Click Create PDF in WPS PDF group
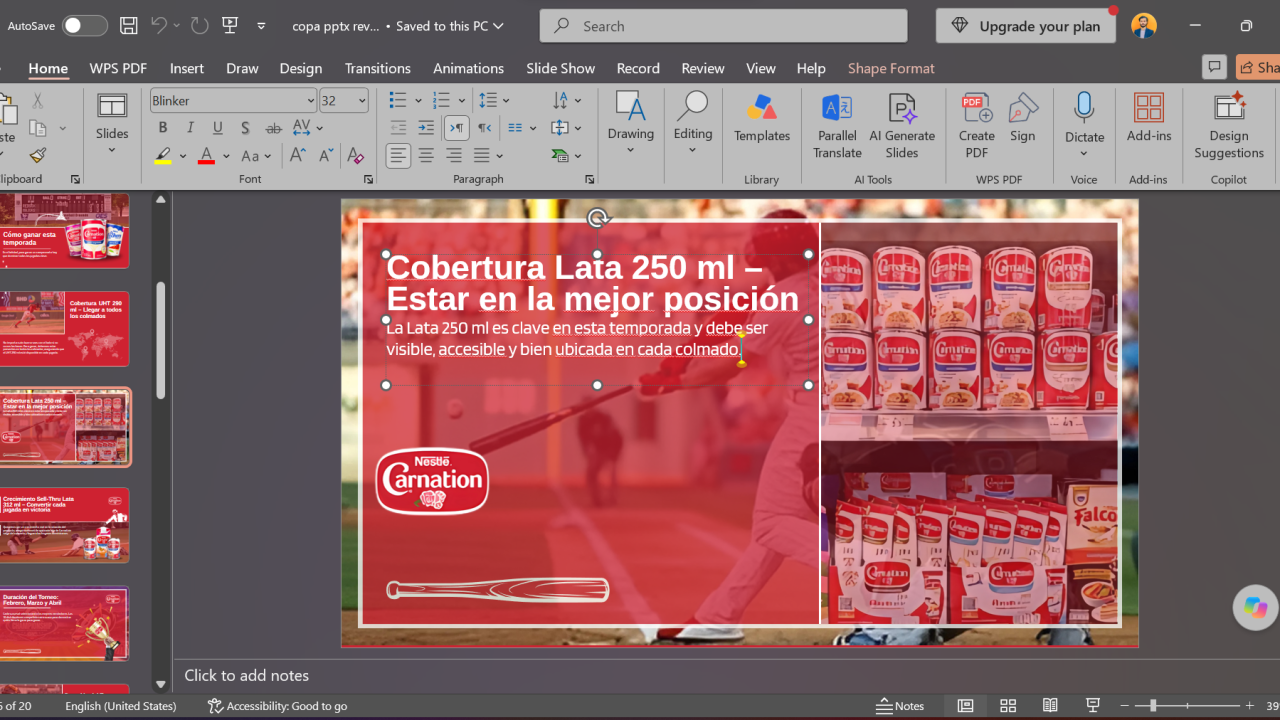1280x720 pixels. coord(977,125)
